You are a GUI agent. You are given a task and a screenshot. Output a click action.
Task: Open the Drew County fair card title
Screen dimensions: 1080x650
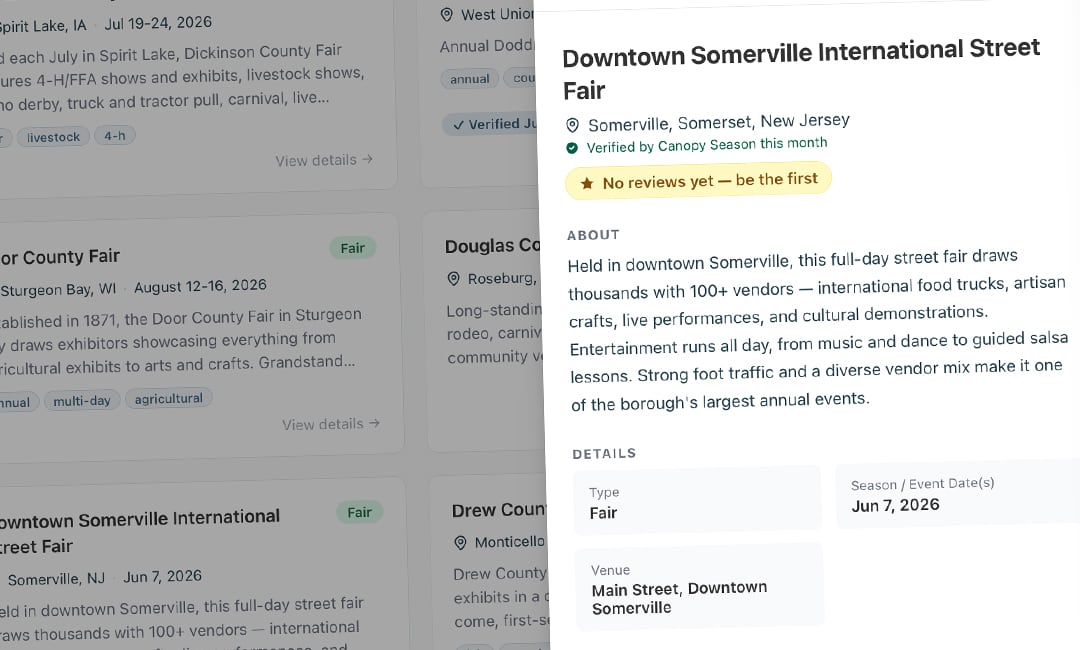498,510
